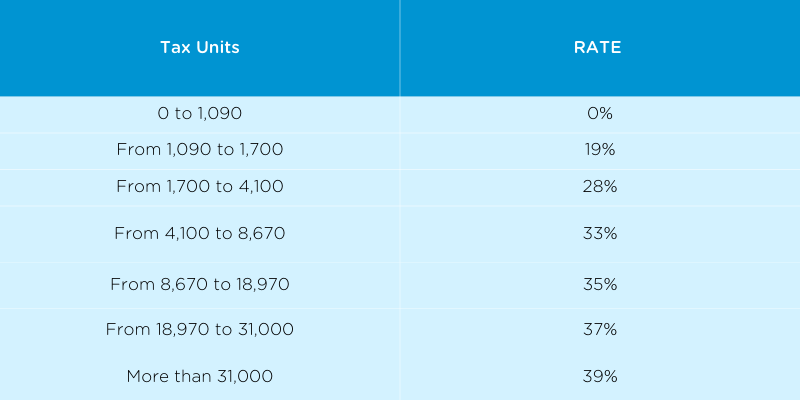This screenshot has width=800, height=400.
Task: Click the separator line between 0% and 19% rows
Action: tap(600, 132)
